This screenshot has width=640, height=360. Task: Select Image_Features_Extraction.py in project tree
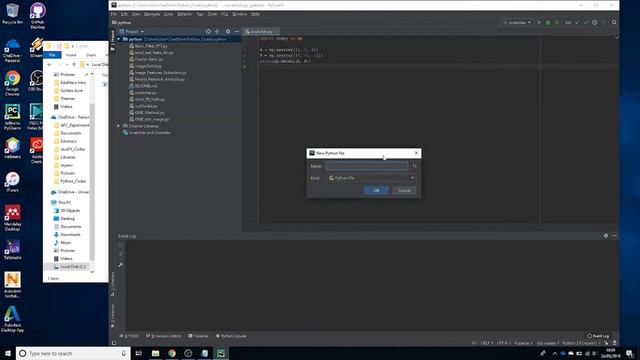click(x=158, y=73)
